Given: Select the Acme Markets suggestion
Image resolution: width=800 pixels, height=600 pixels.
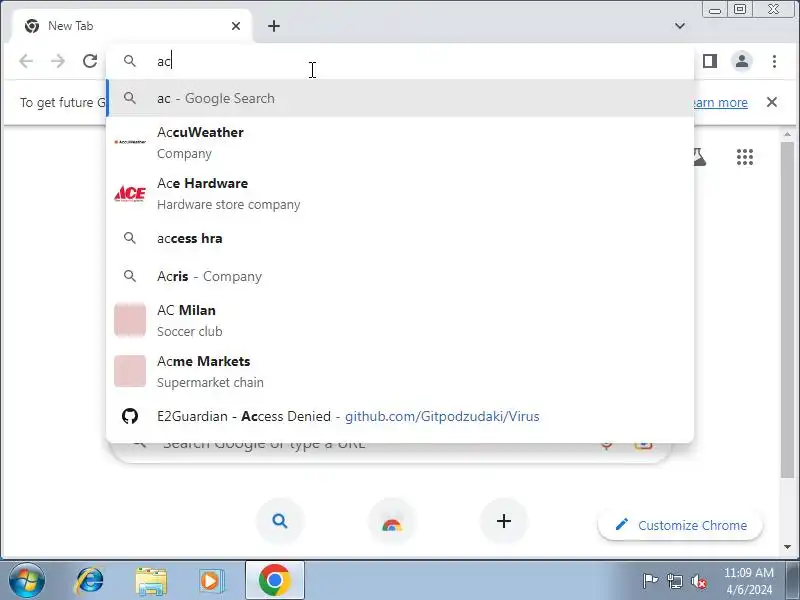Looking at the screenshot, I should 400,371.
